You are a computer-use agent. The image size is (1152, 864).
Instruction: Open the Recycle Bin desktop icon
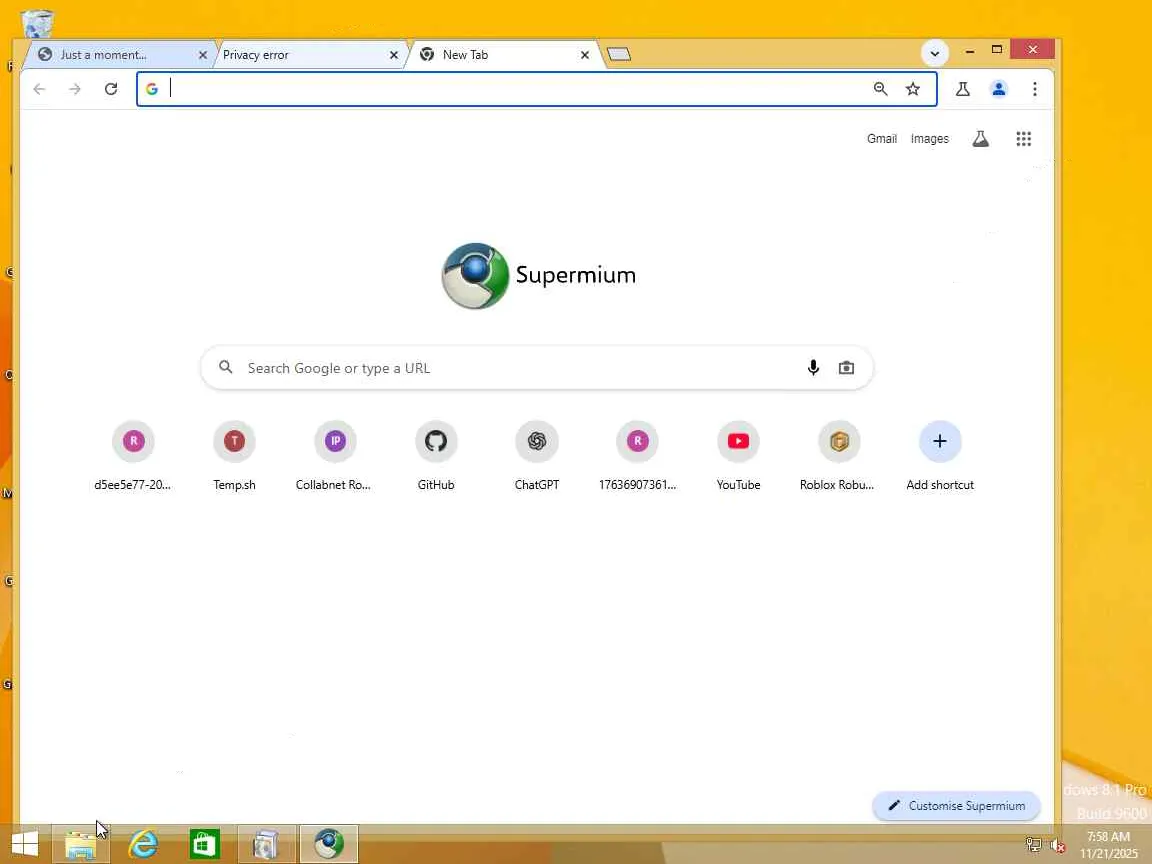36,22
